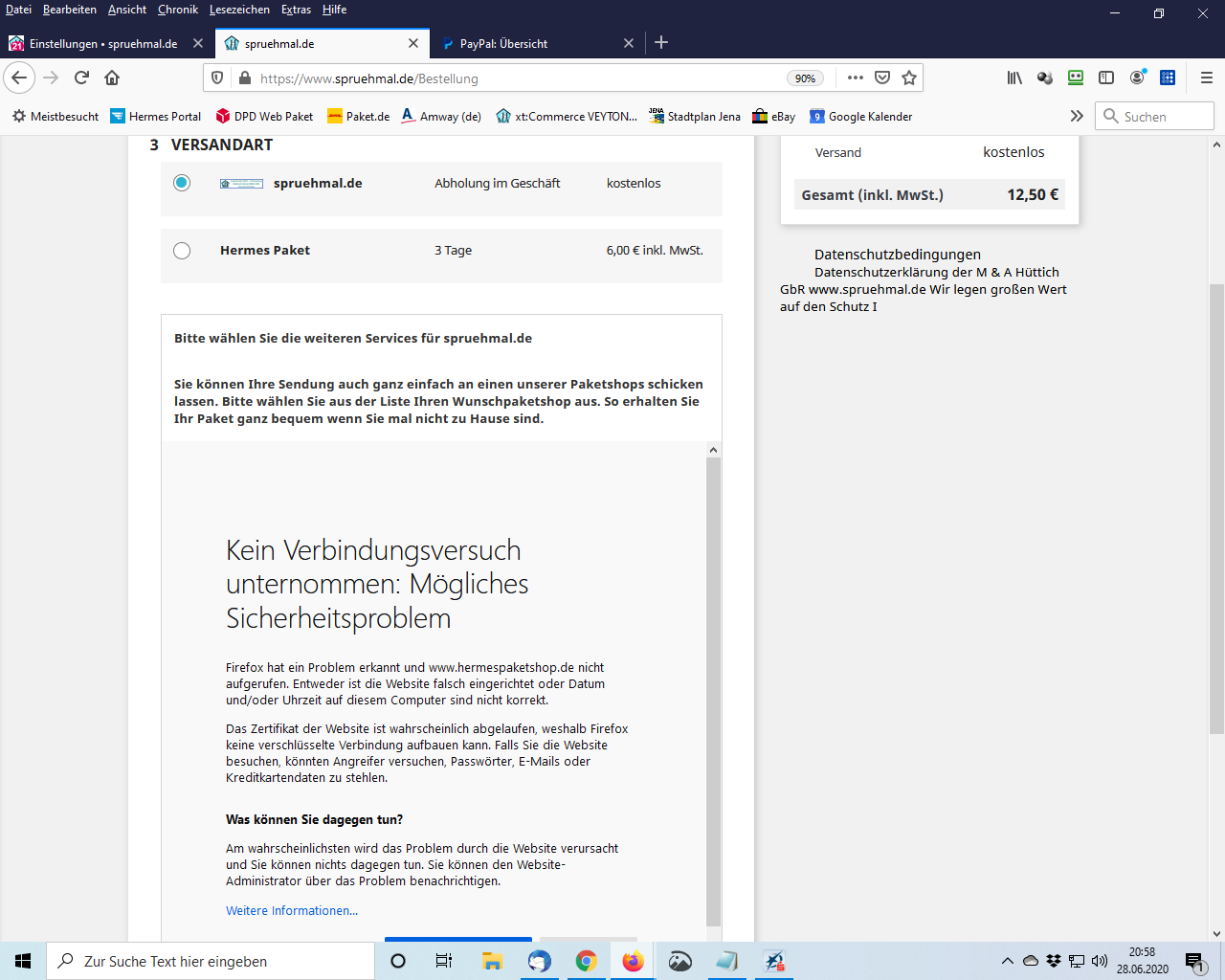Click the Weitere Informationen link
Image resolution: width=1225 pixels, height=980 pixels.
292,911
